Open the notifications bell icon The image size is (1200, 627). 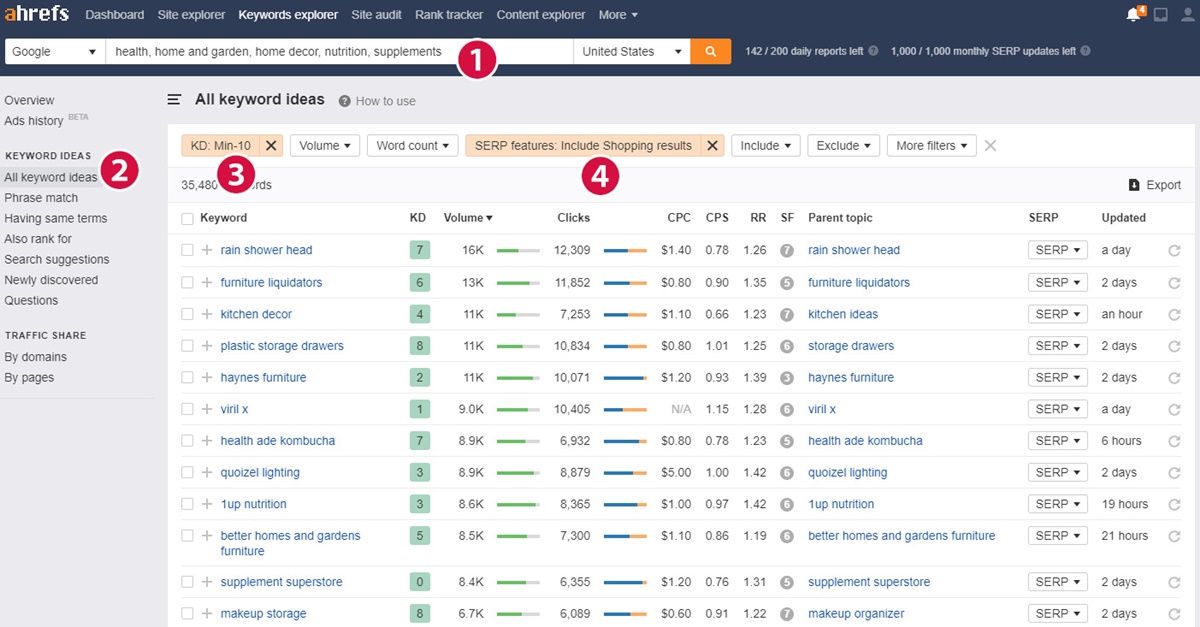coord(1133,15)
